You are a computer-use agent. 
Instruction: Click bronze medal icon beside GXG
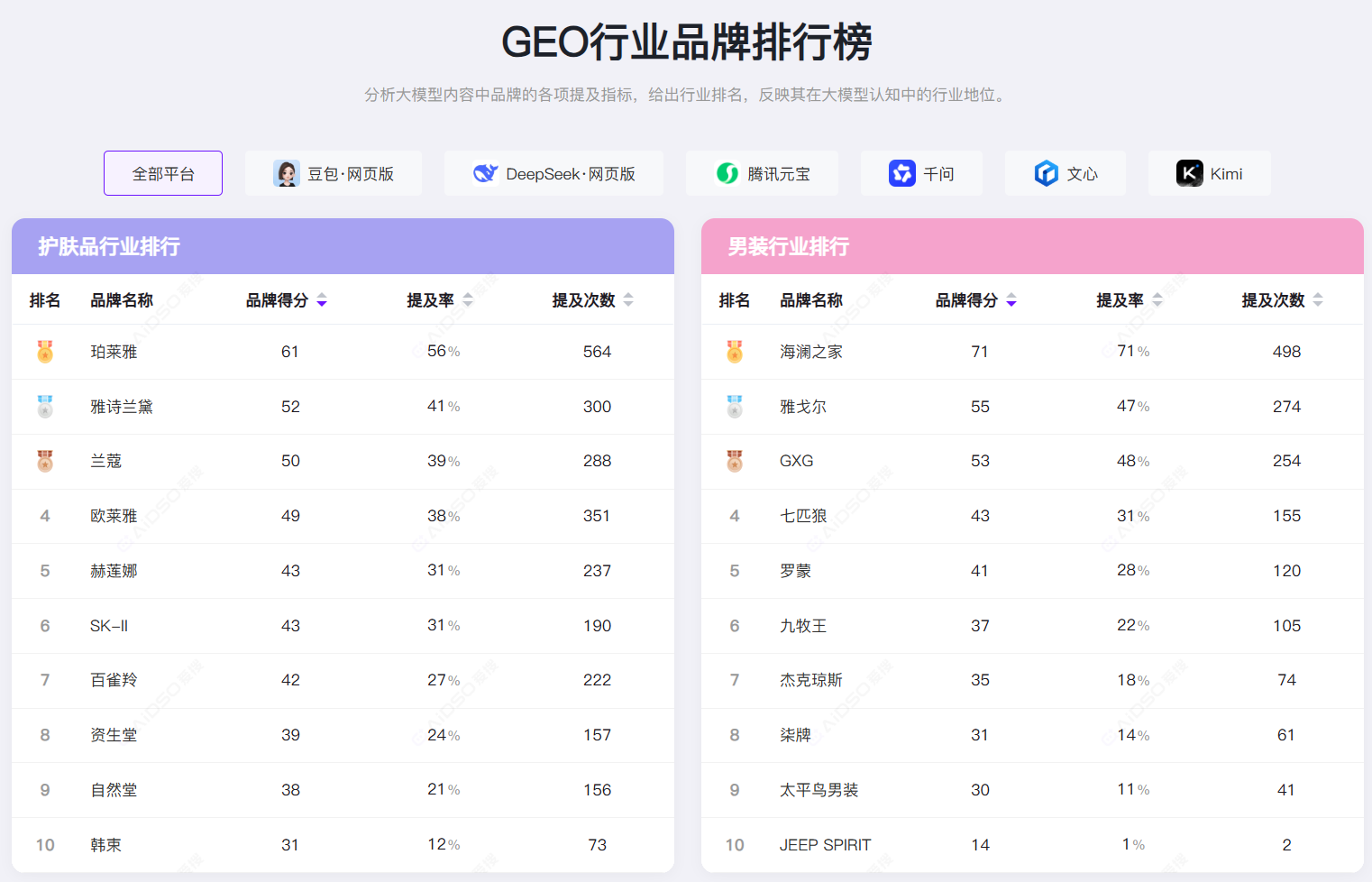(x=735, y=461)
